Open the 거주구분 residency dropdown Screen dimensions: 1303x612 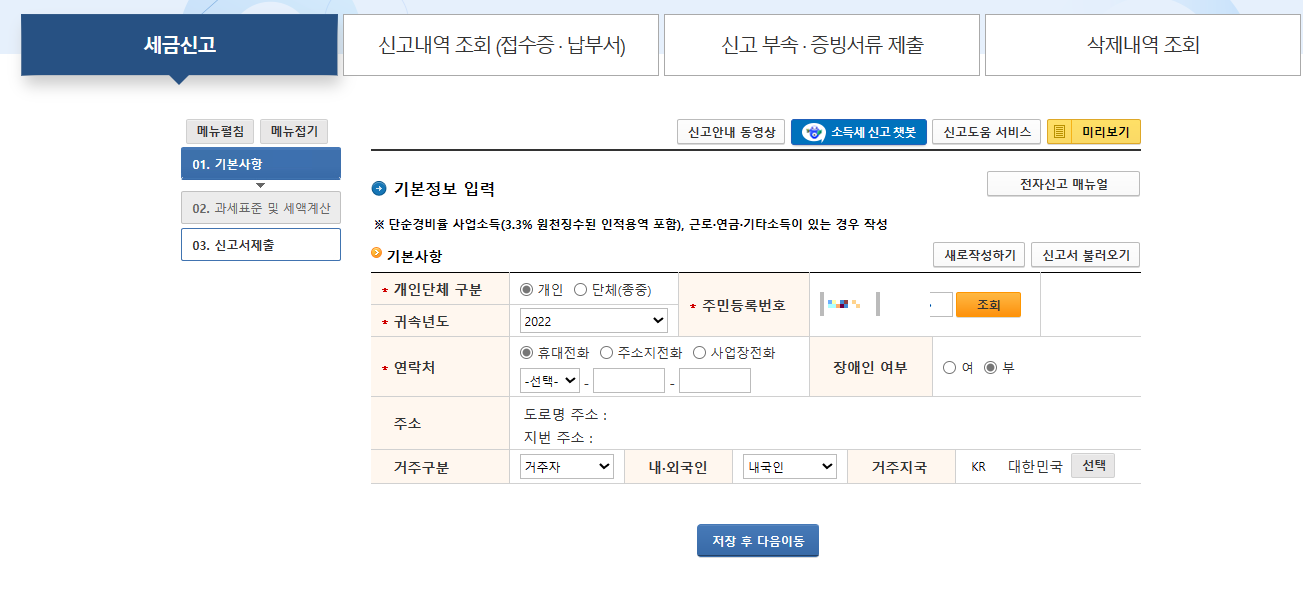tap(565, 466)
